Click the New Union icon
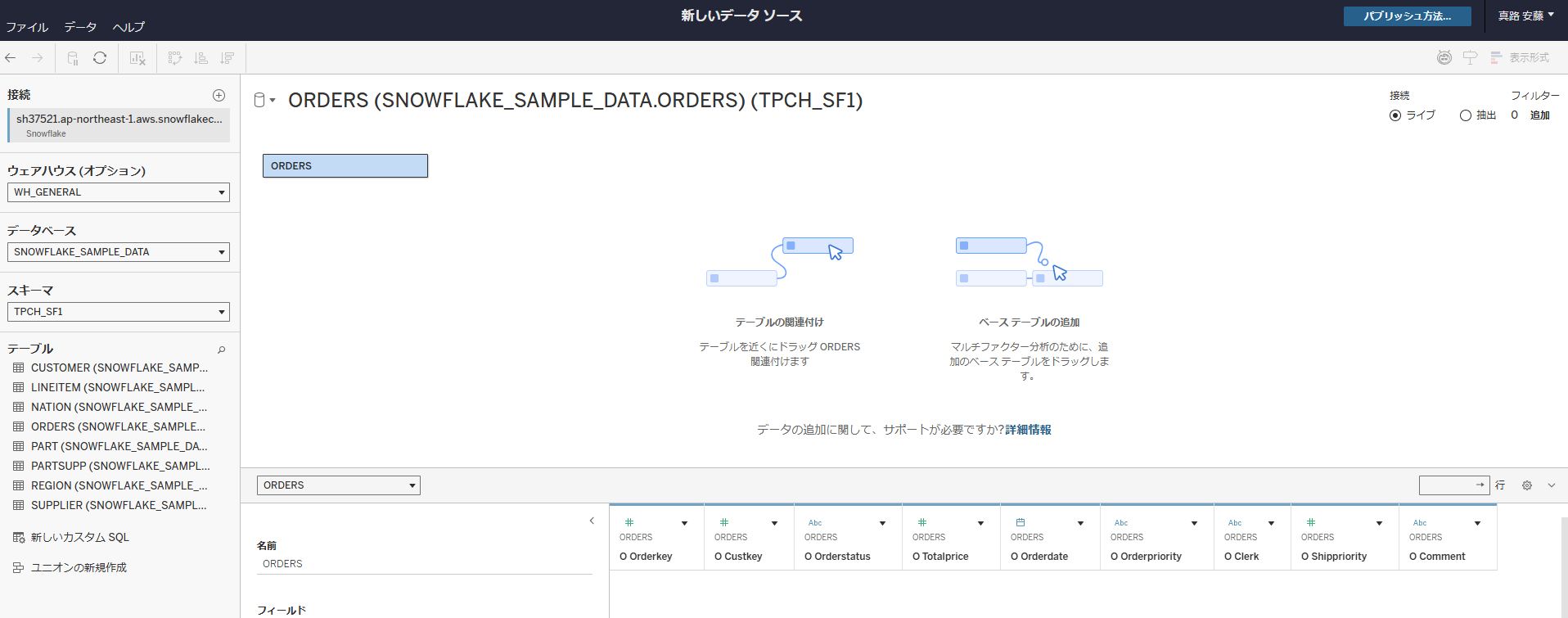 click(18, 567)
